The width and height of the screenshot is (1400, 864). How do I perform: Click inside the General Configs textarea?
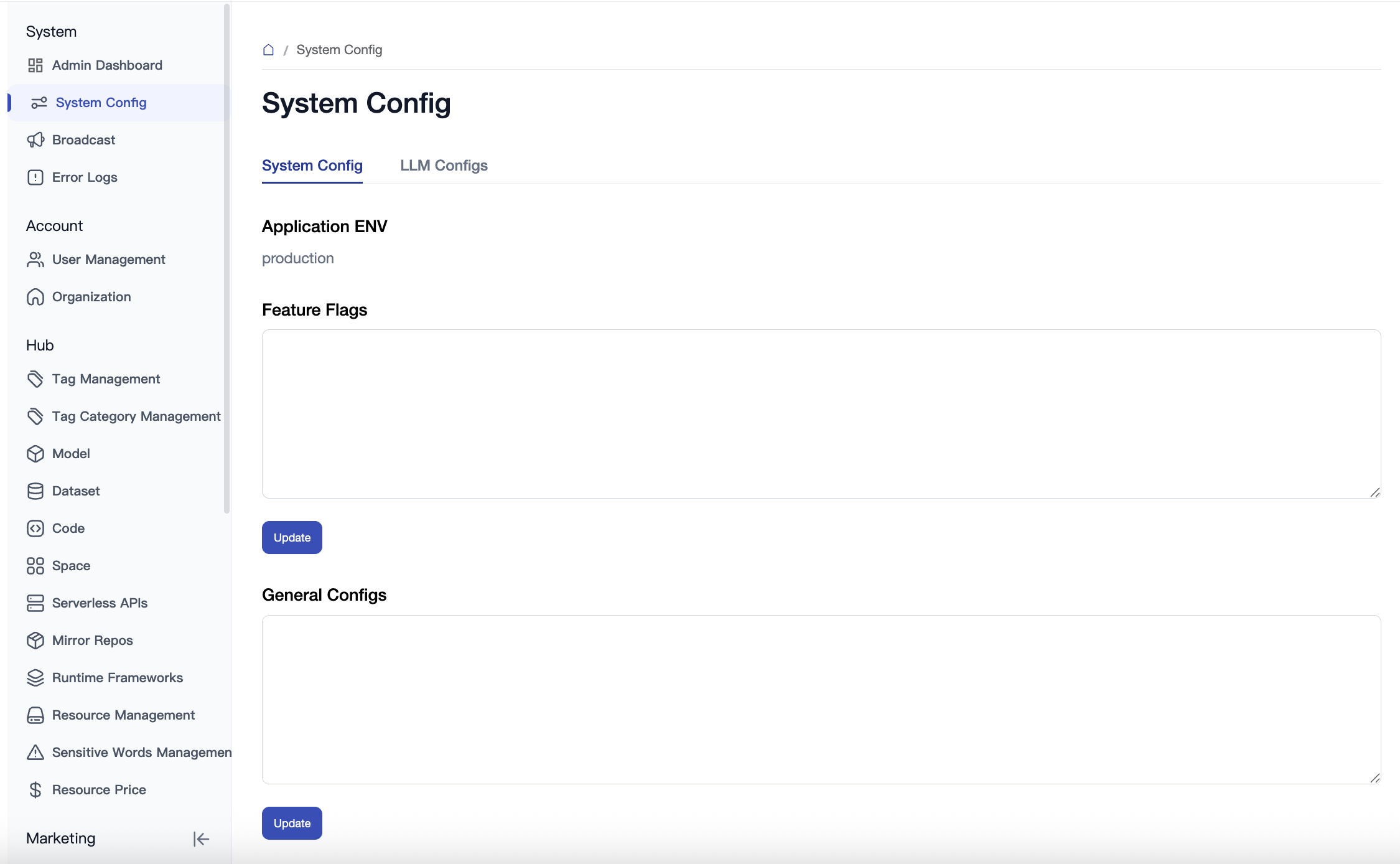coord(821,700)
